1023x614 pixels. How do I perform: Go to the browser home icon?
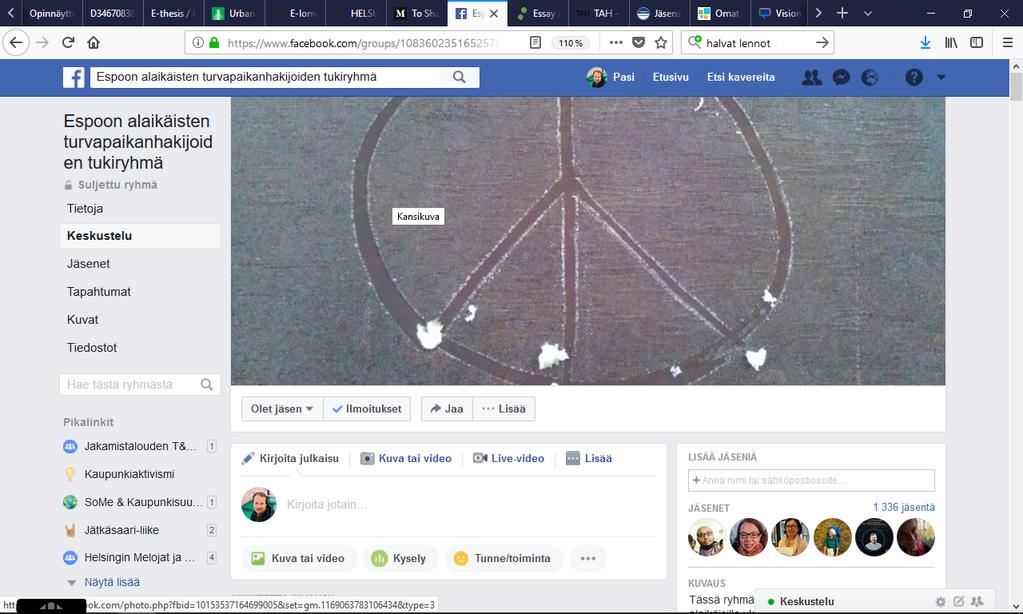click(x=93, y=42)
